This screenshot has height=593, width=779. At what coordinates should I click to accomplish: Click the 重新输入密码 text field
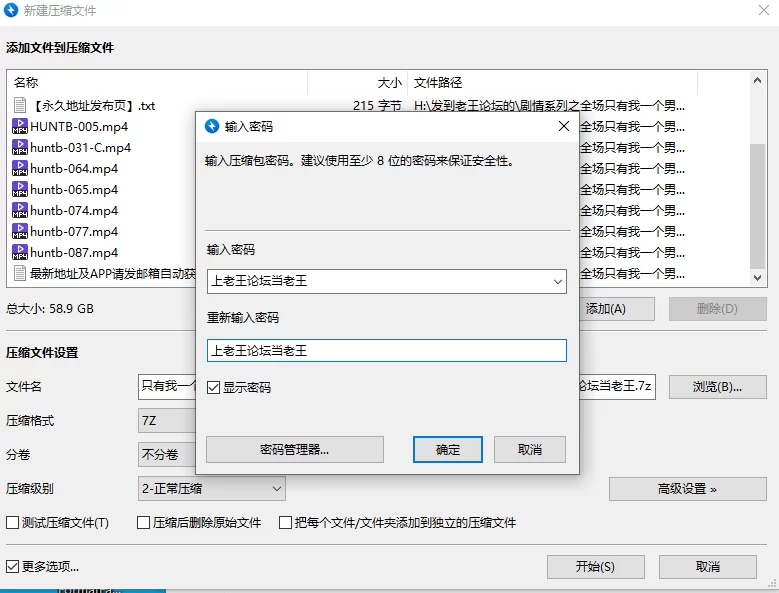387,351
